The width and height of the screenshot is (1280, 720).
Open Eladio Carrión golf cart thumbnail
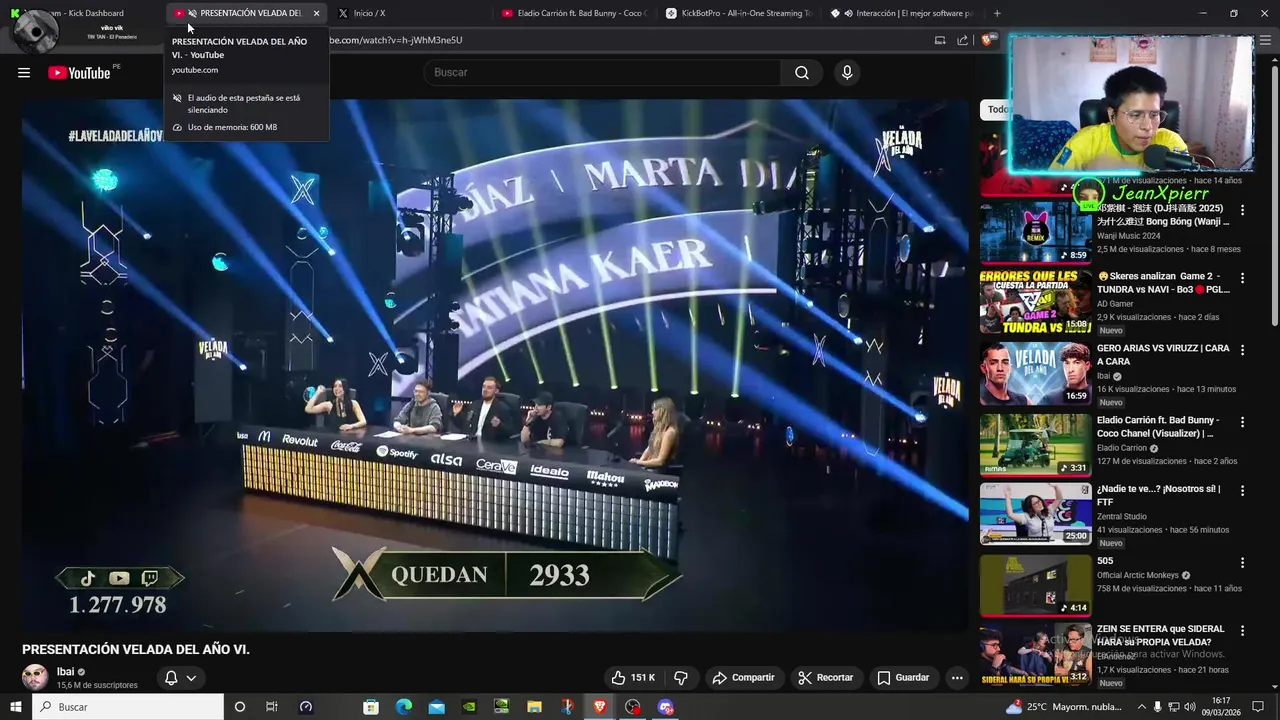click(x=1035, y=445)
